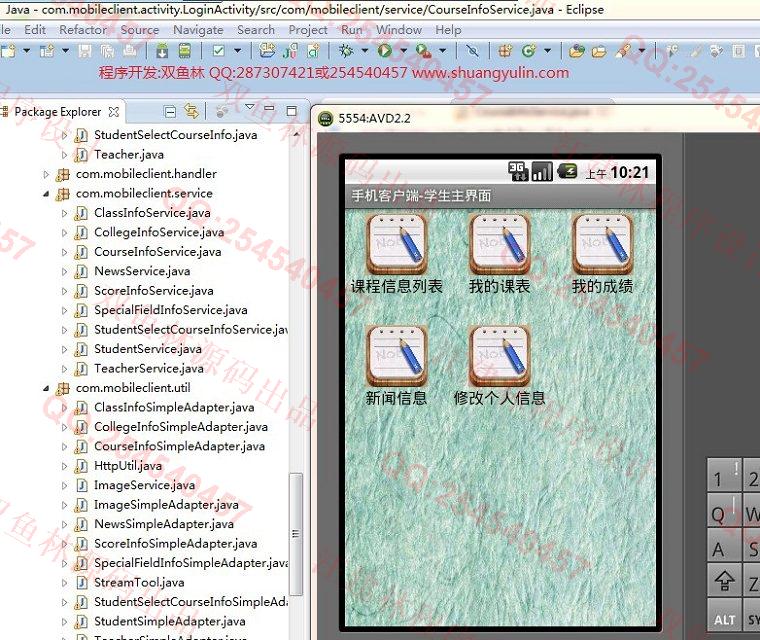Click the Collapse All icon in Package Explorer
The width and height of the screenshot is (760, 640).
(x=170, y=112)
